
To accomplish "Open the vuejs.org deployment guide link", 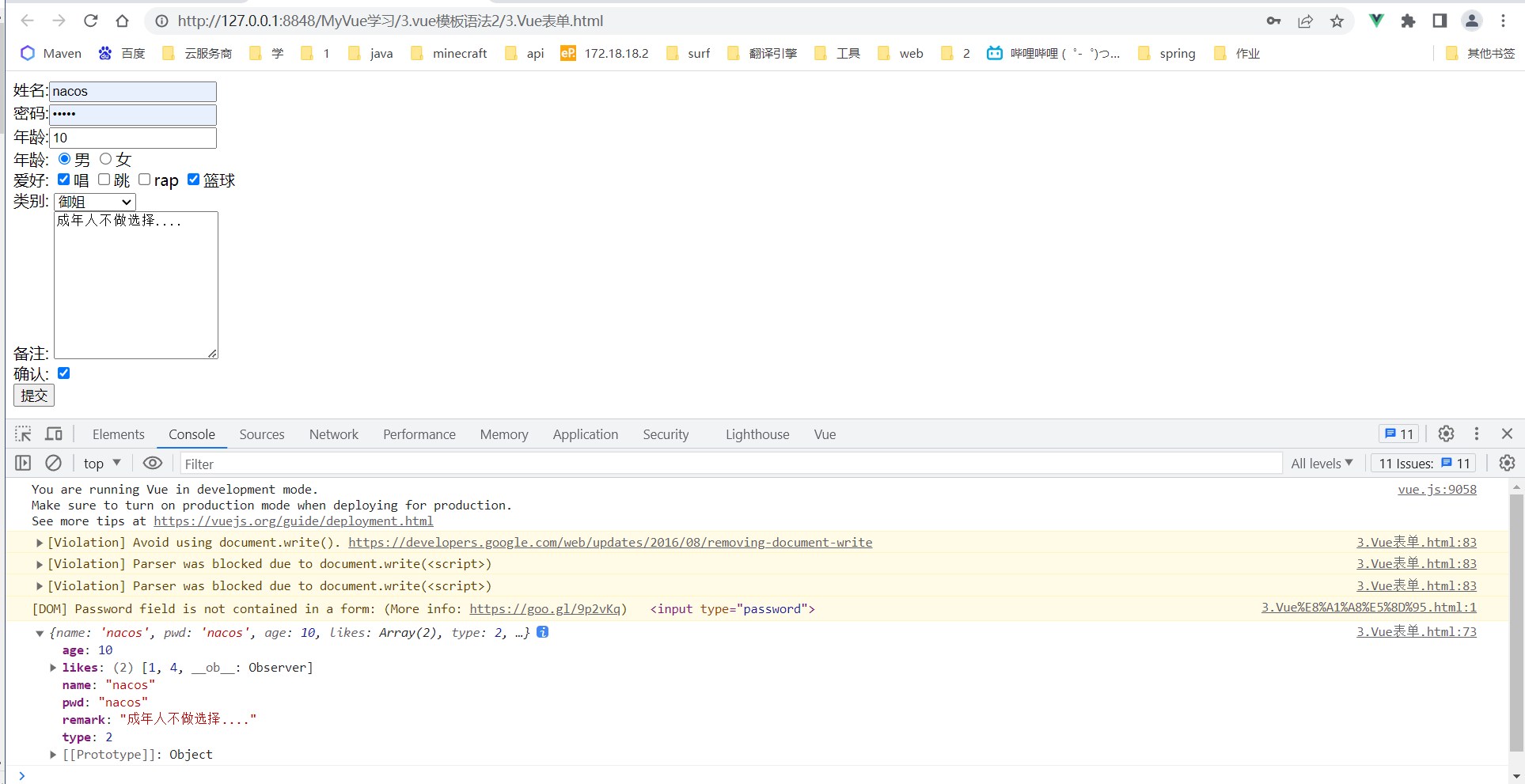I will [x=294, y=521].
